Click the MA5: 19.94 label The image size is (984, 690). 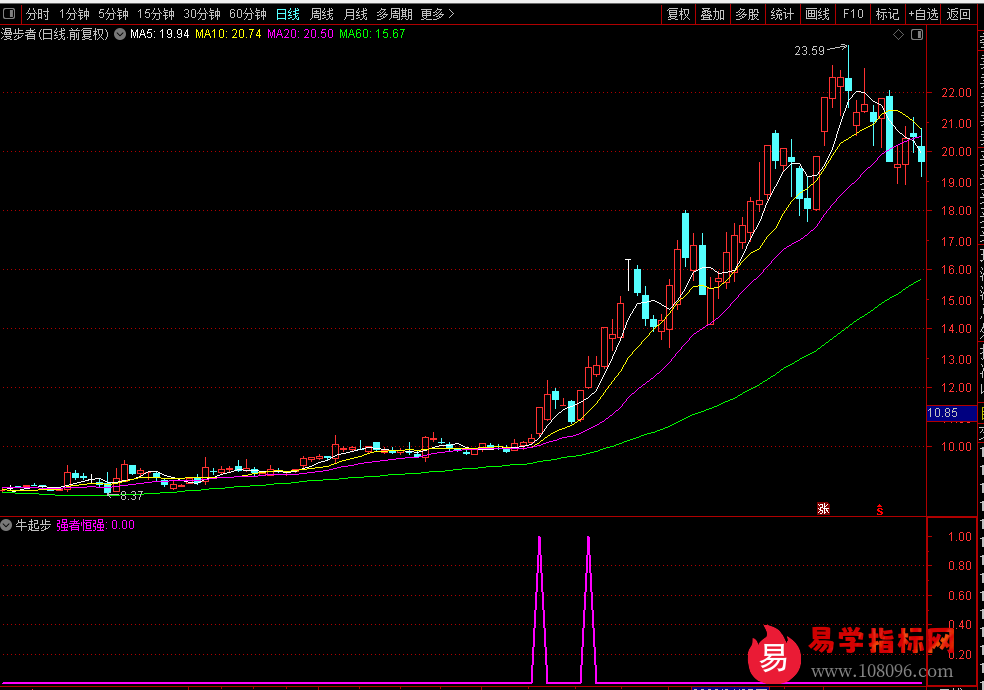pos(159,34)
